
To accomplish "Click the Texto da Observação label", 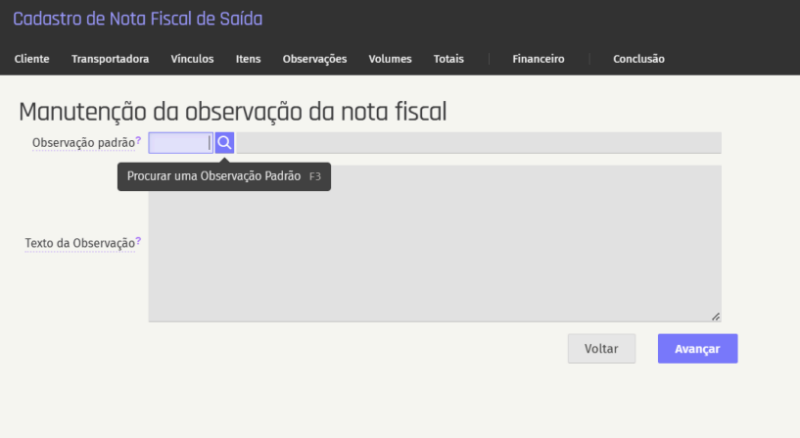I will click(x=79, y=243).
